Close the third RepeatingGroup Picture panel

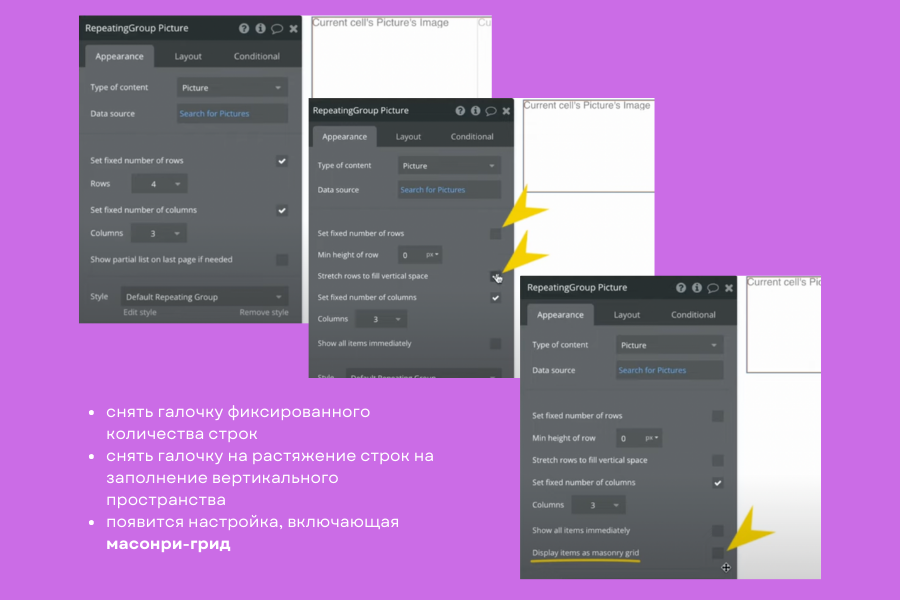pos(729,288)
